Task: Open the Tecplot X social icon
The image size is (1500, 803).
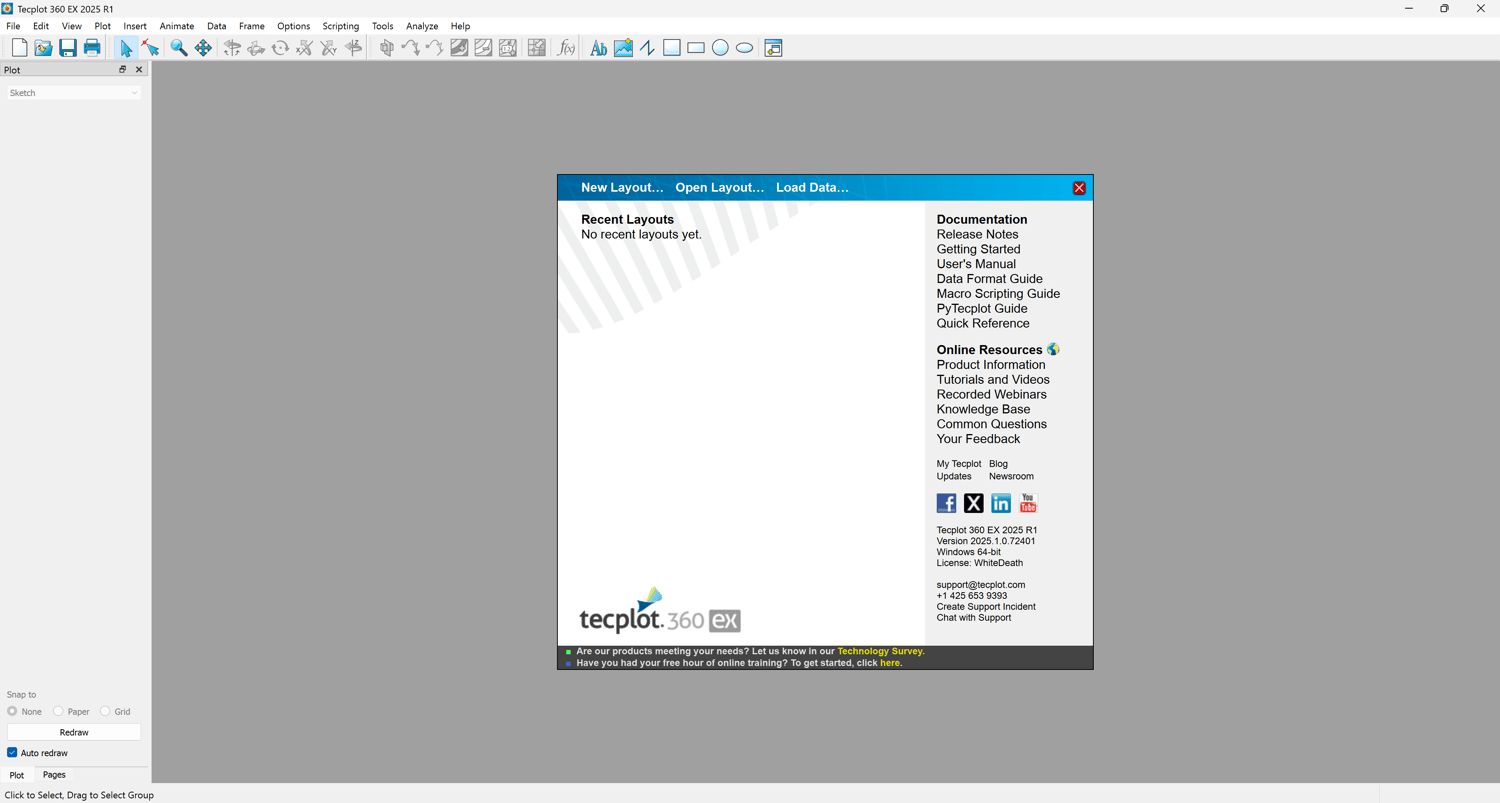Action: [974, 503]
